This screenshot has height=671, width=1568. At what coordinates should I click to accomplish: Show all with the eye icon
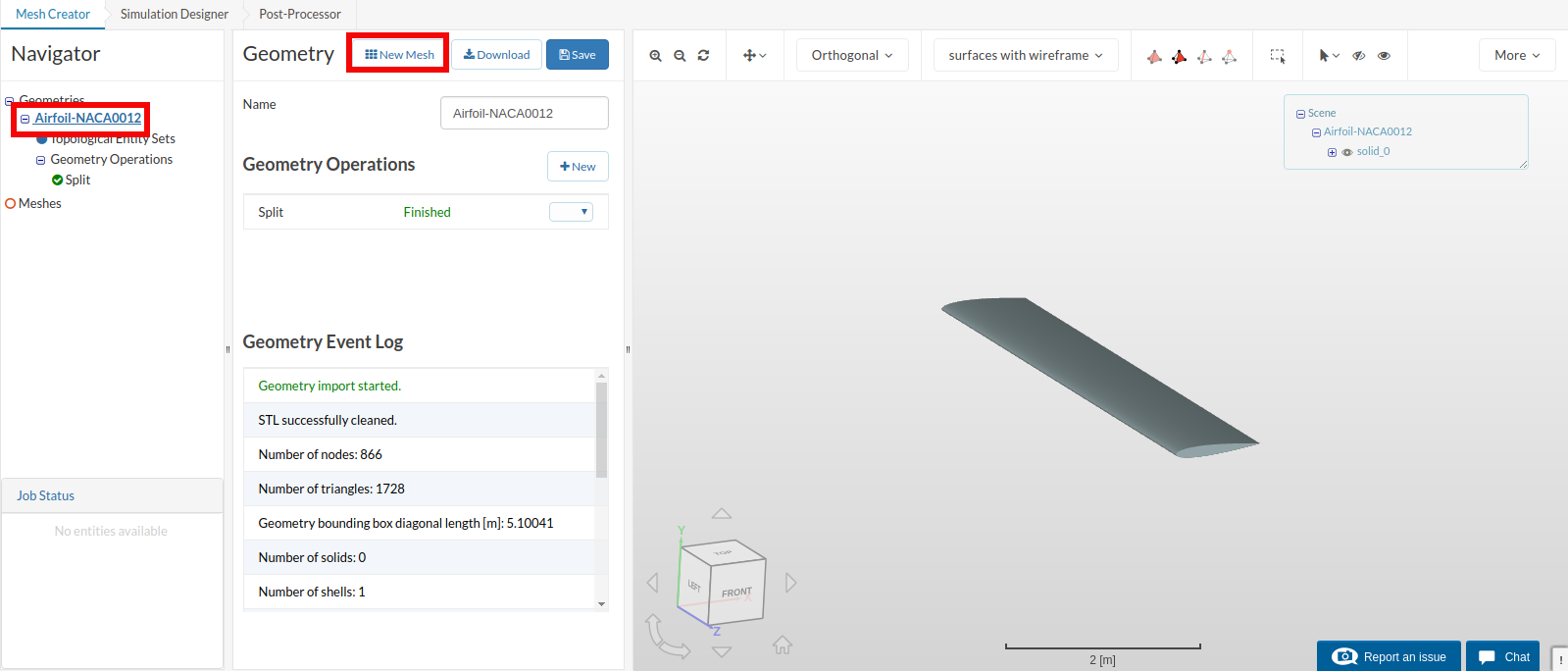tap(1384, 56)
